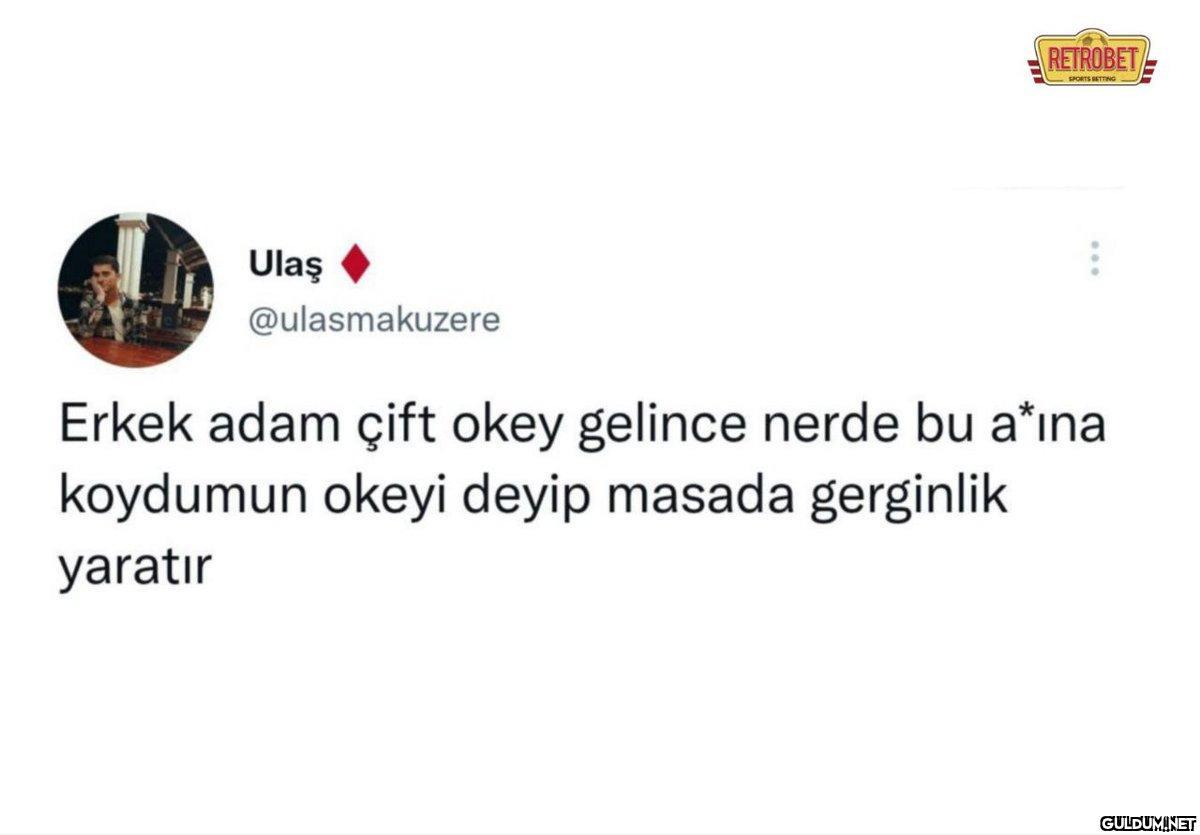1200x835 pixels.
Task: Click the word "yaratır" on the last line
Action: point(136,569)
